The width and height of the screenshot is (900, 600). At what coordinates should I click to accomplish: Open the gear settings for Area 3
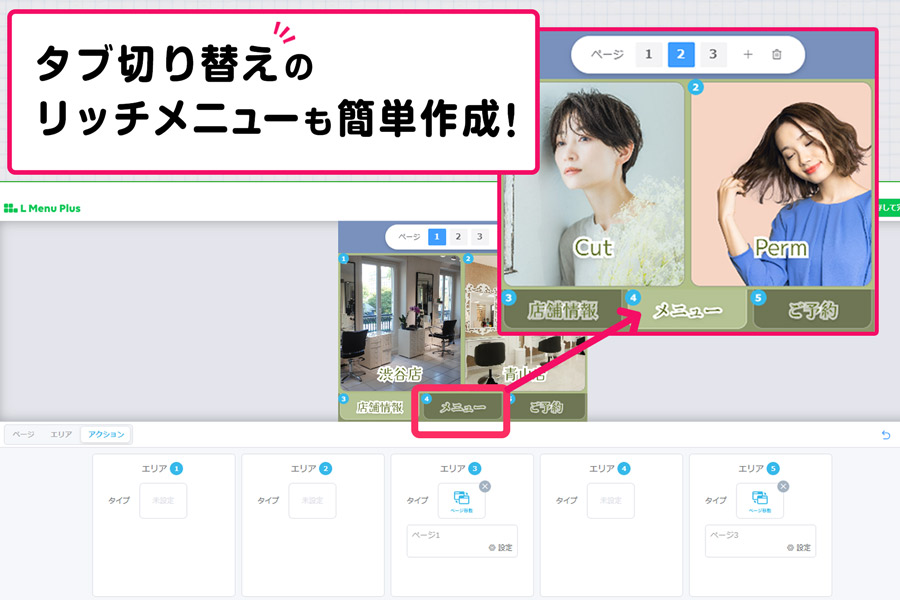coord(499,547)
